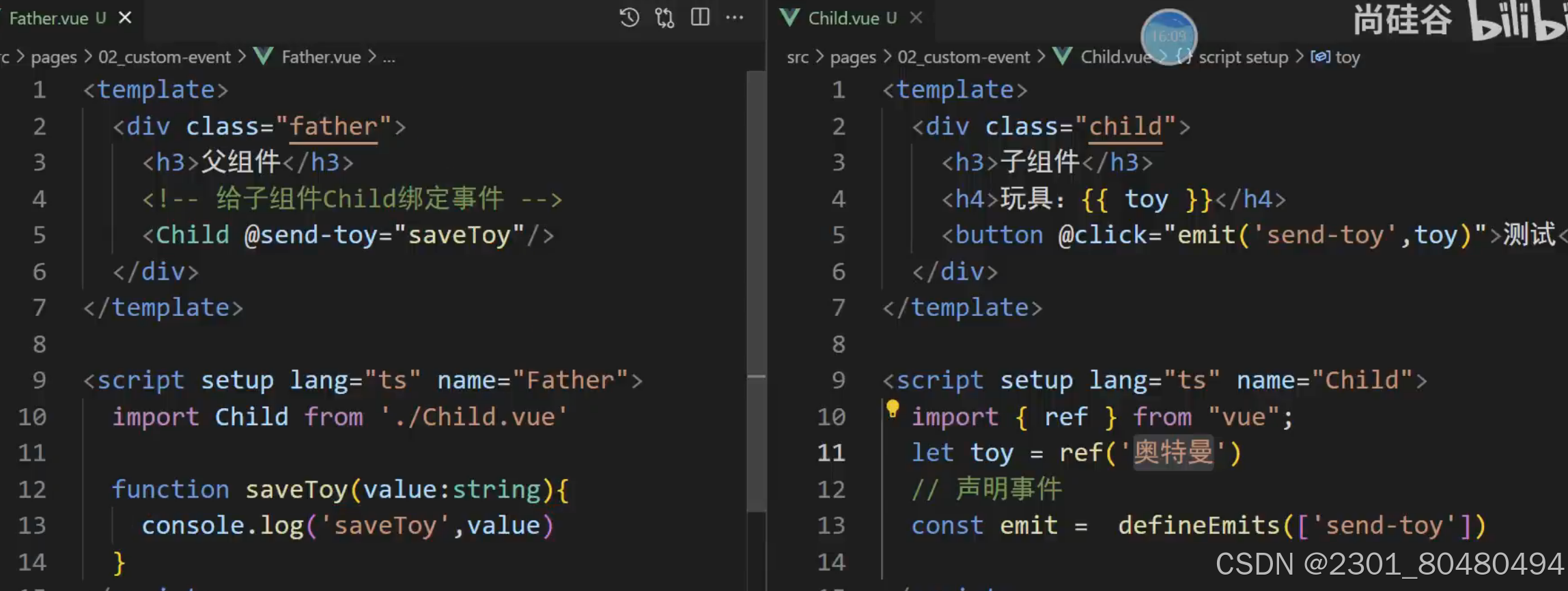The height and width of the screenshot is (591, 1568).
Task: Click 'let' keyword on Child.vue line 11
Action: (x=933, y=453)
